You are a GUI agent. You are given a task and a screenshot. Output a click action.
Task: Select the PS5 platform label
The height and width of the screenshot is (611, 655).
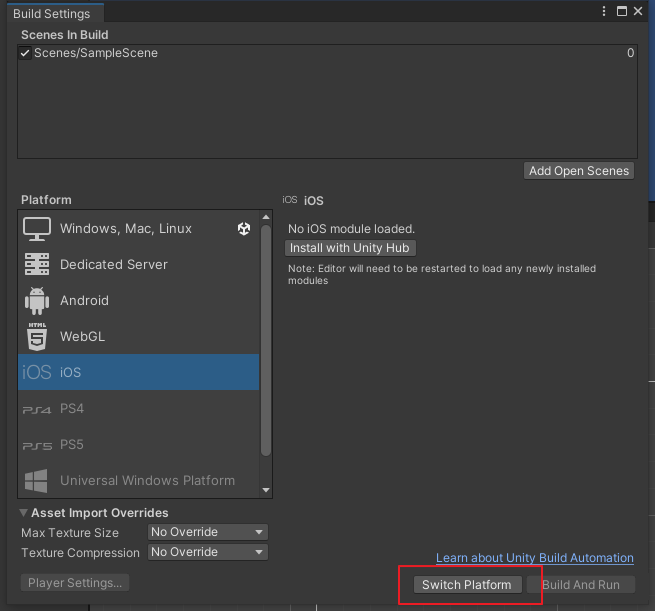pos(72,444)
